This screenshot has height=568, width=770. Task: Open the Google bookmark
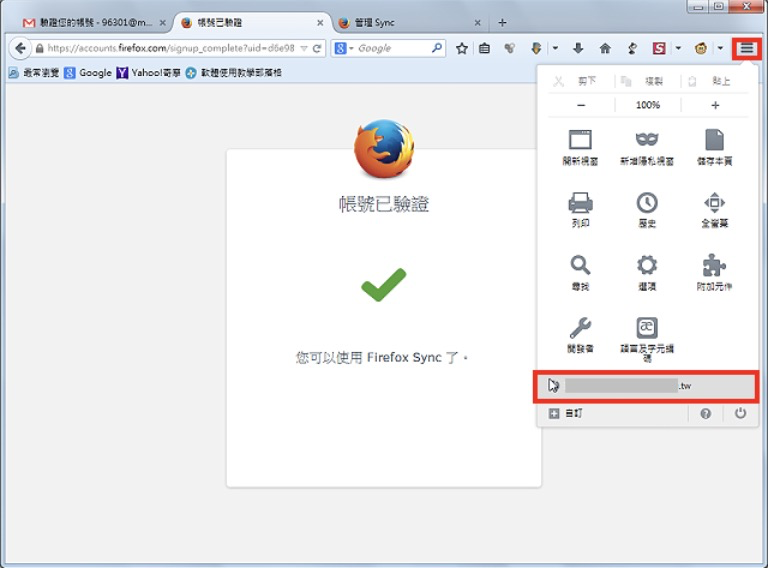pyautogui.click(x=88, y=73)
